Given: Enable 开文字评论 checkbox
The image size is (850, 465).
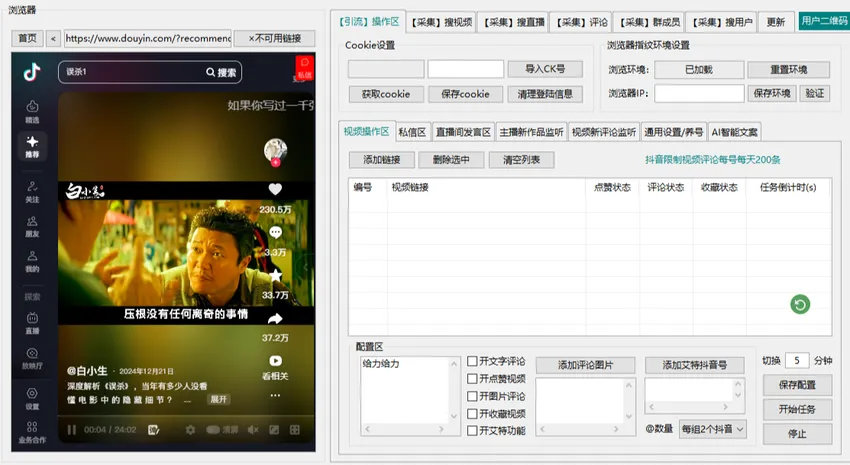Looking at the screenshot, I should [472, 361].
